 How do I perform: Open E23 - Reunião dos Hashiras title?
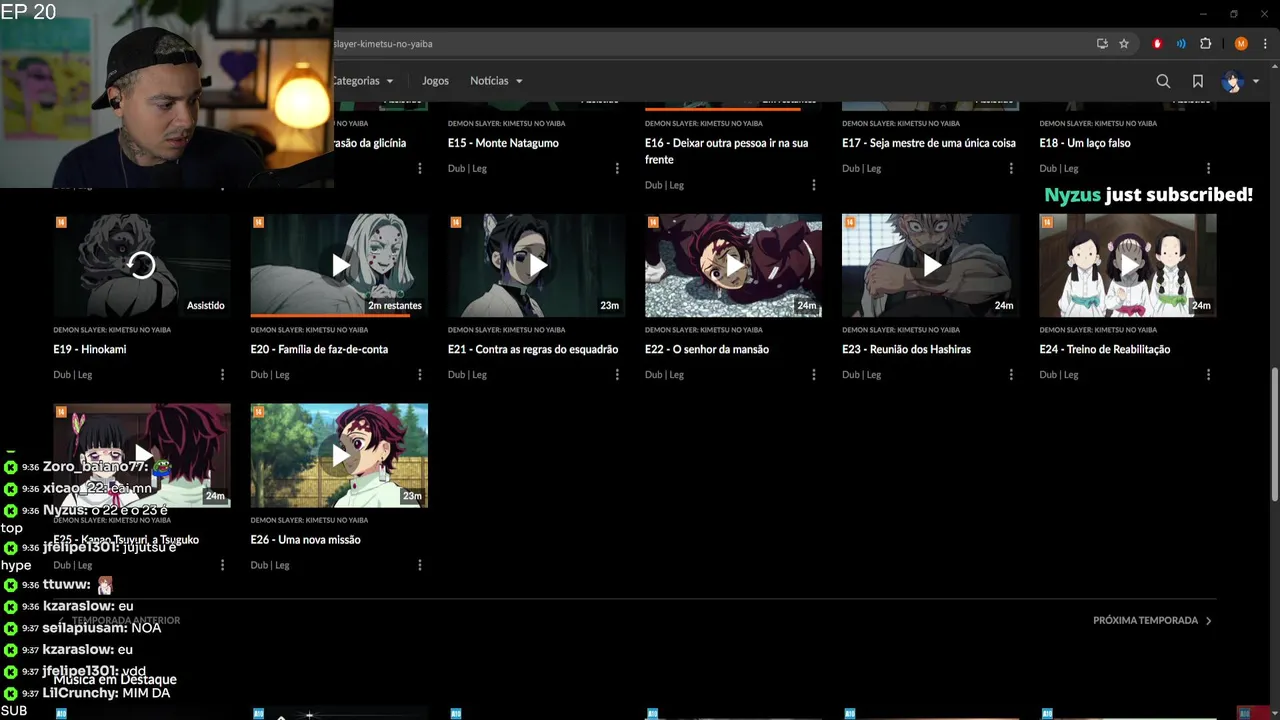pos(906,349)
